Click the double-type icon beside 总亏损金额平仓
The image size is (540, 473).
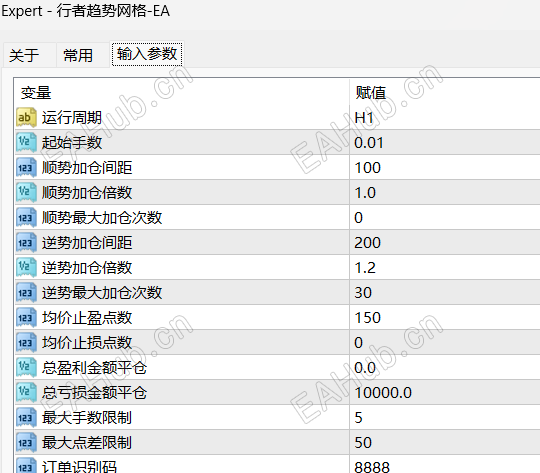tap(26, 392)
